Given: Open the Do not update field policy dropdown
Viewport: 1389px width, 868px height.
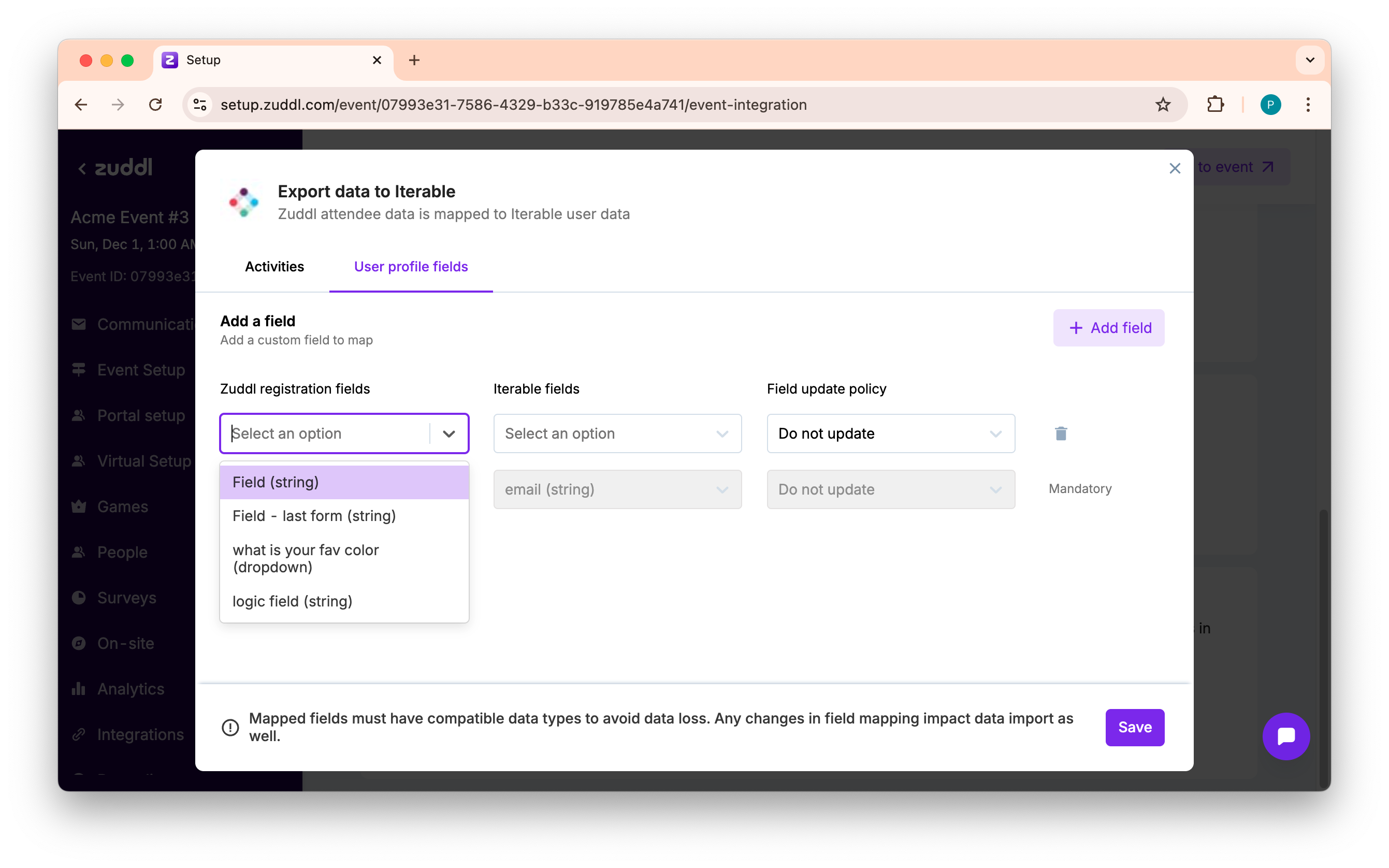Looking at the screenshot, I should coord(890,433).
